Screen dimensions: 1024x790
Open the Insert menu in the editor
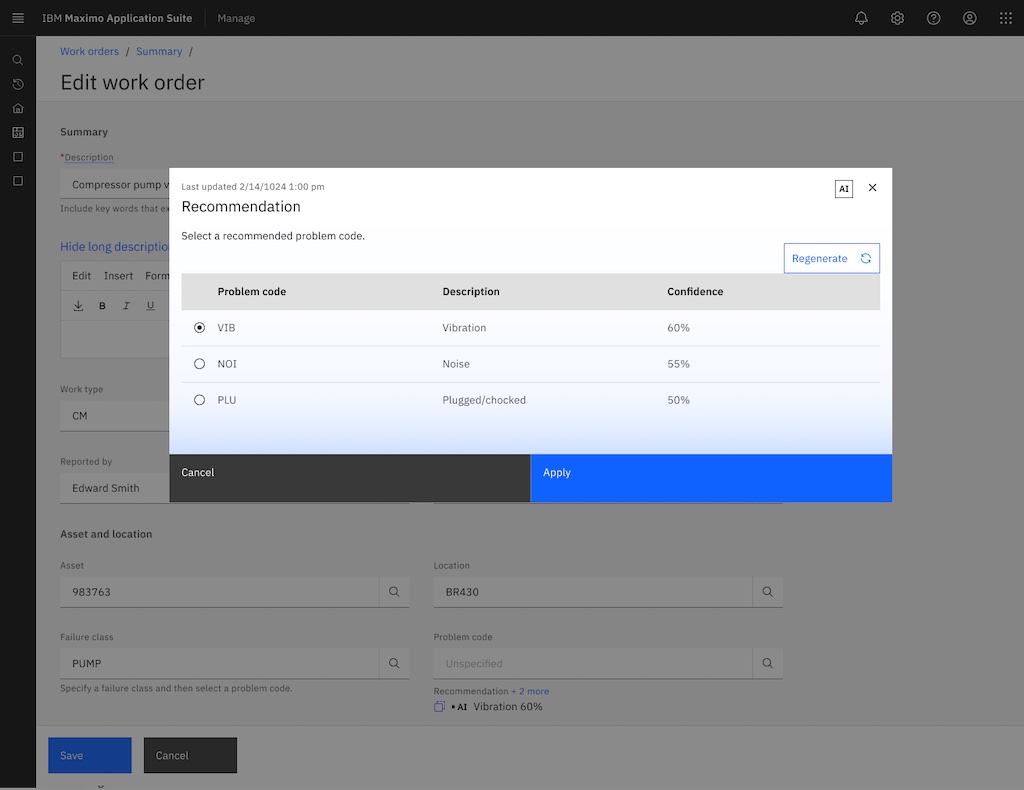[x=118, y=275]
